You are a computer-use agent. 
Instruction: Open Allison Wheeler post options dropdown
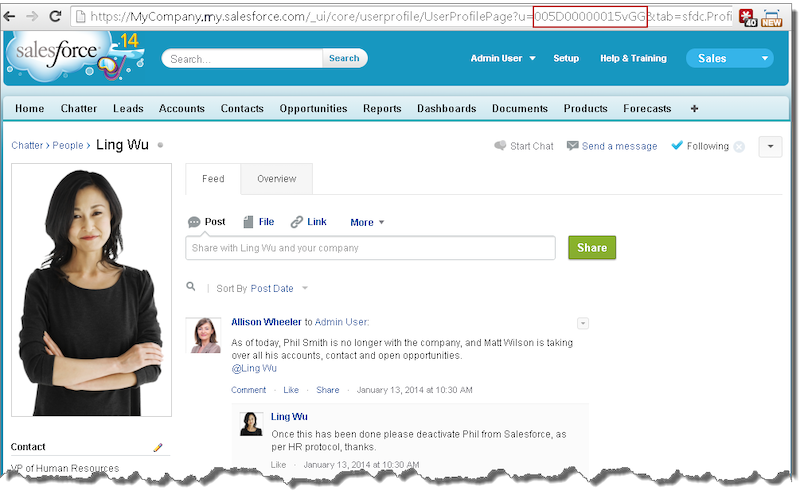click(583, 323)
